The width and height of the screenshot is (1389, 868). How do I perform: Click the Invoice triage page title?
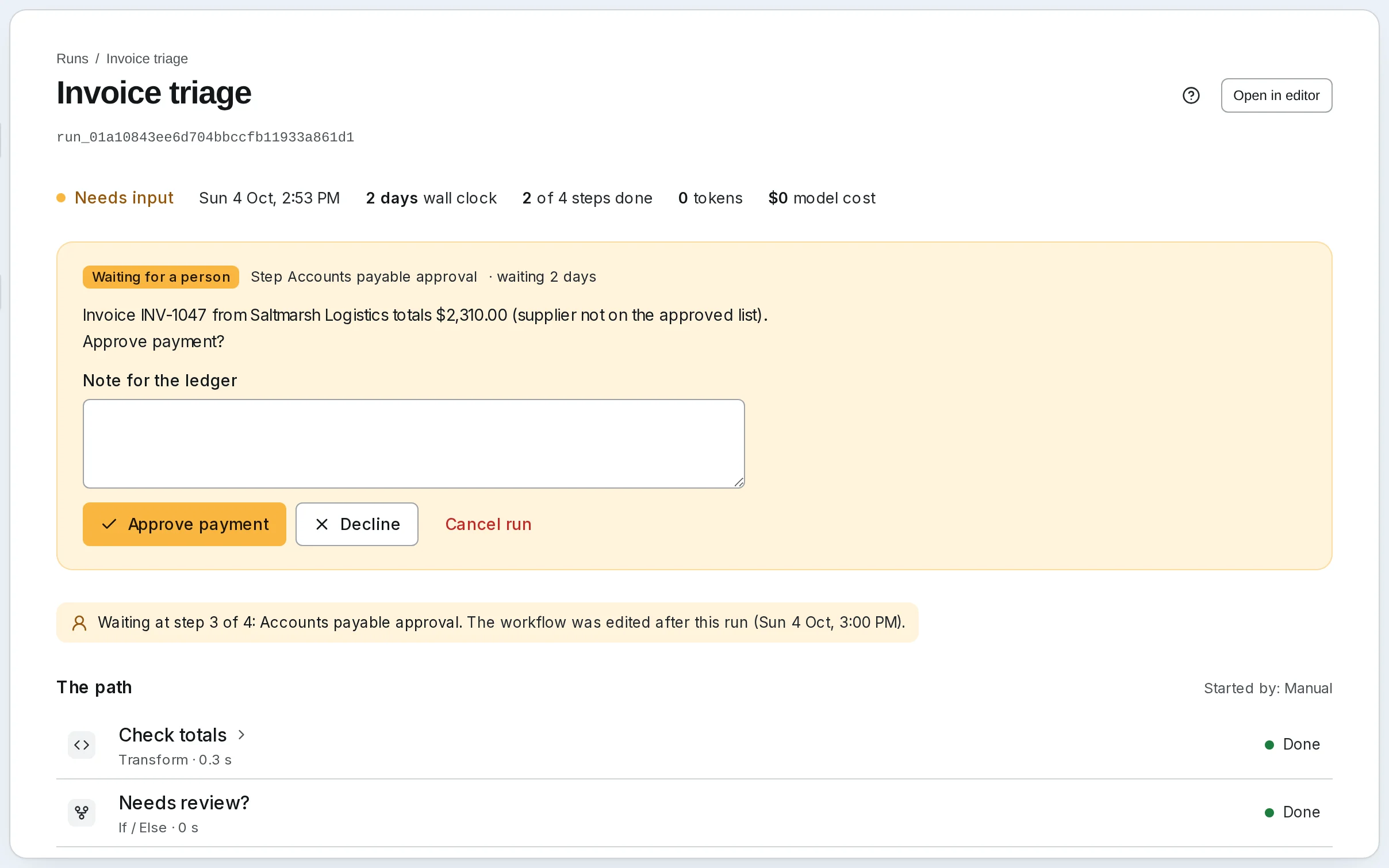coord(154,93)
